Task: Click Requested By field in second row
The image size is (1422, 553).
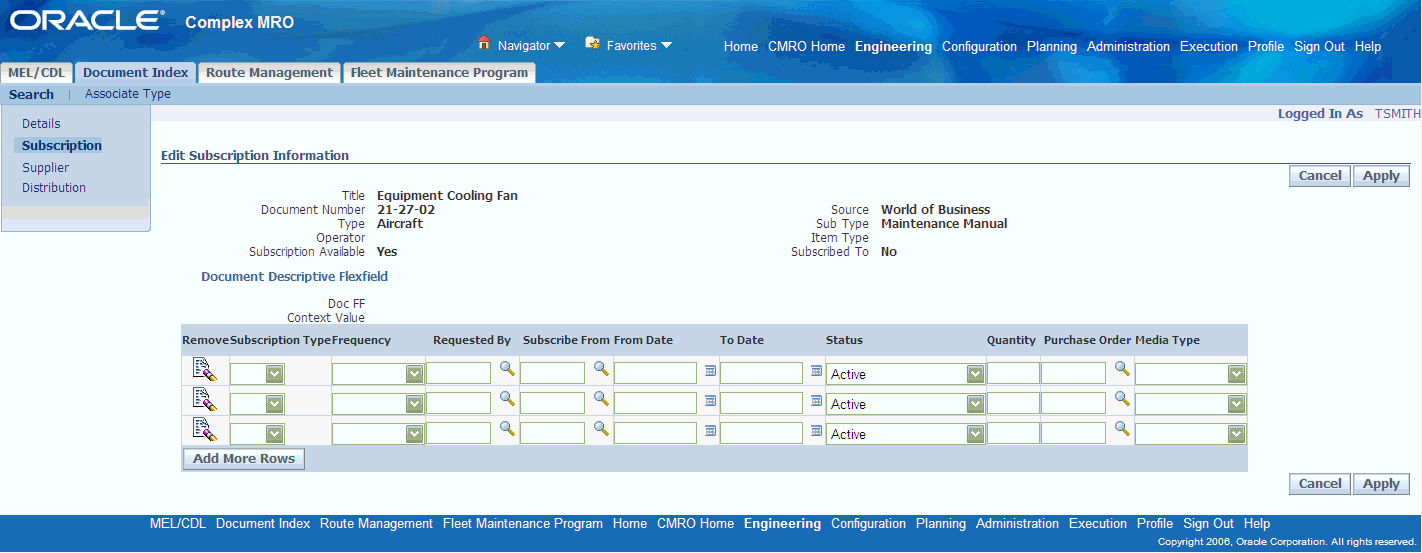Action: pos(459,404)
